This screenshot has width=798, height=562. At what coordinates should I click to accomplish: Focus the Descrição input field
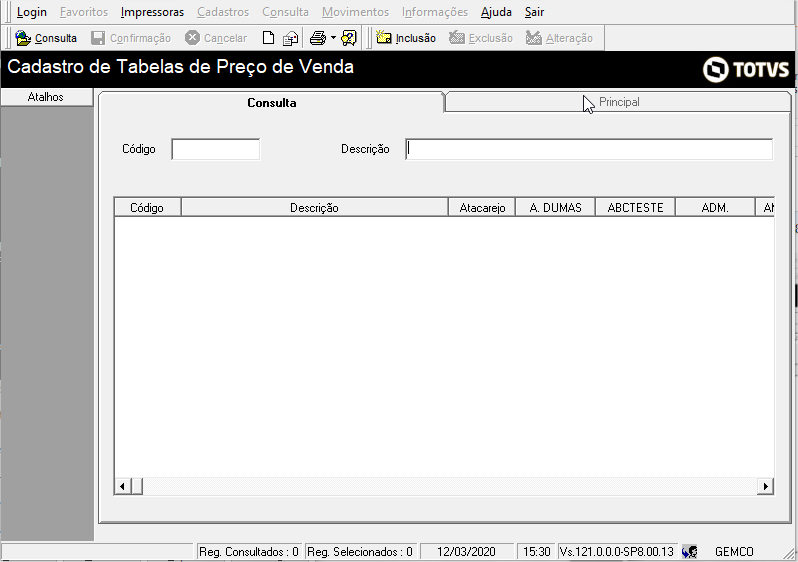pos(589,149)
